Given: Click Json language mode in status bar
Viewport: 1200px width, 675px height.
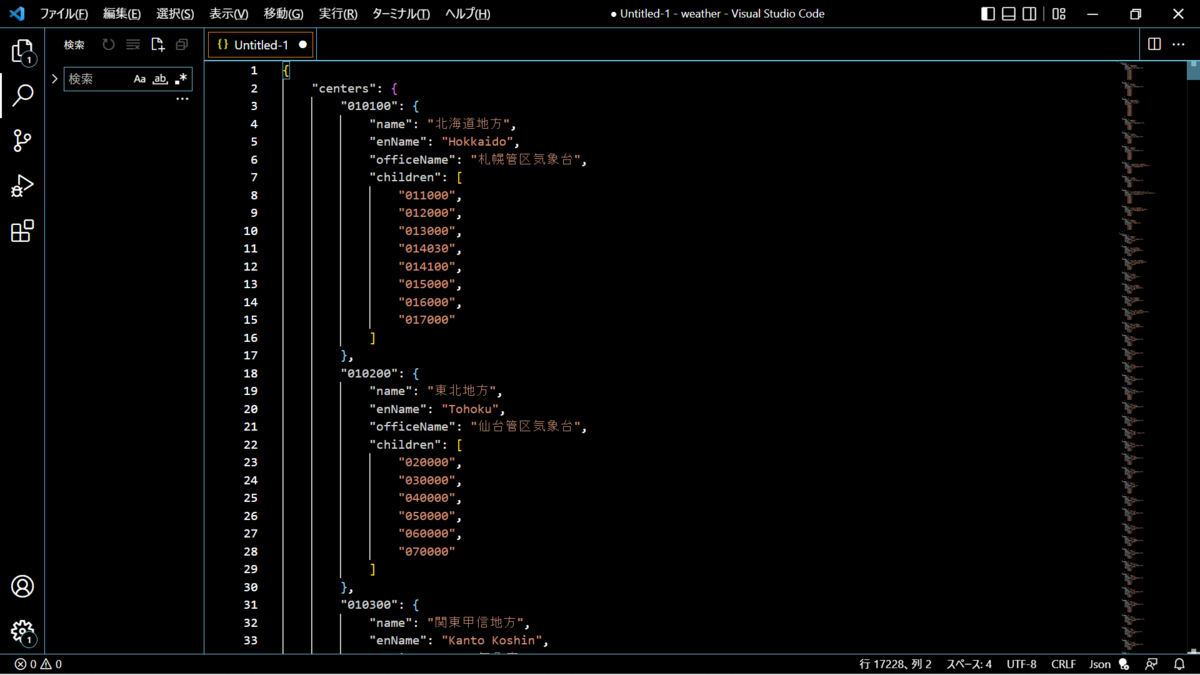Looking at the screenshot, I should pyautogui.click(x=1100, y=664).
